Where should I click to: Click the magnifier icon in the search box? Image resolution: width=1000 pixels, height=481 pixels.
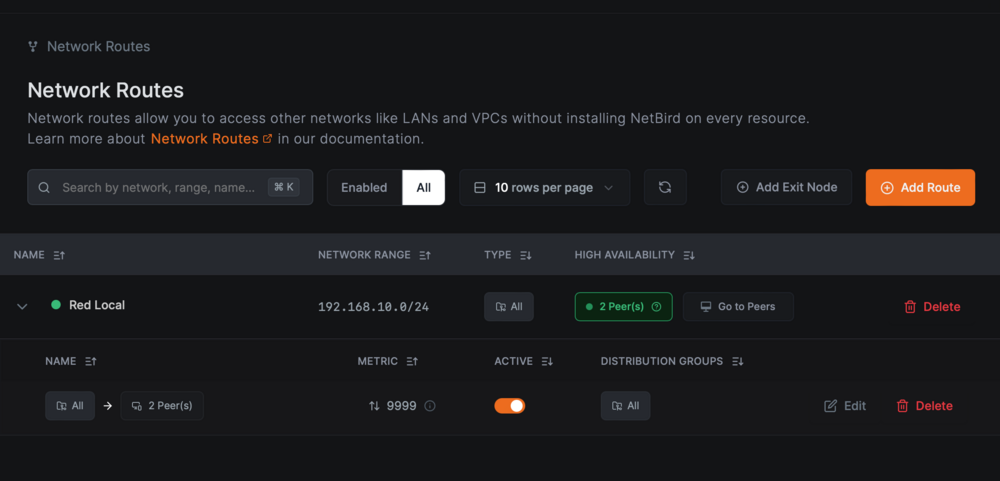point(44,188)
